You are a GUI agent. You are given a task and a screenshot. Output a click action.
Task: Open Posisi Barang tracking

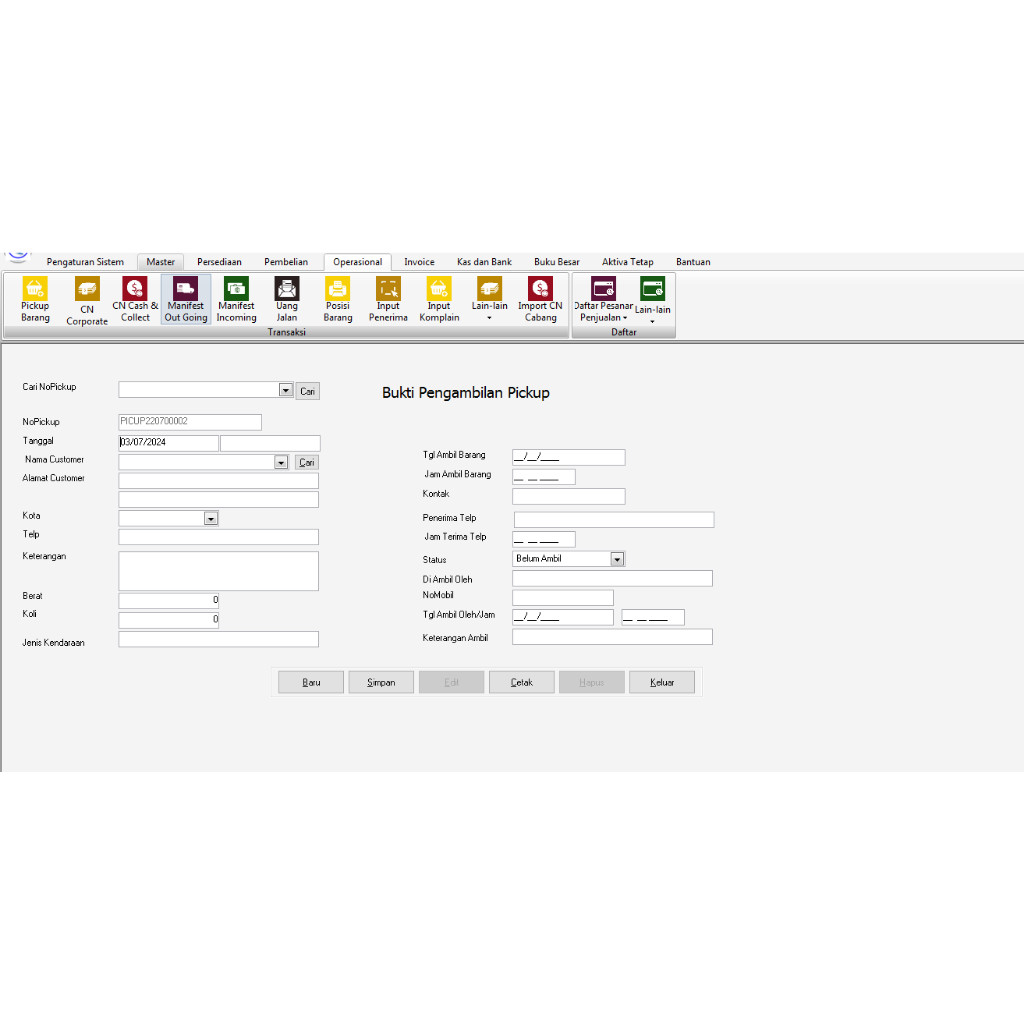pos(338,299)
